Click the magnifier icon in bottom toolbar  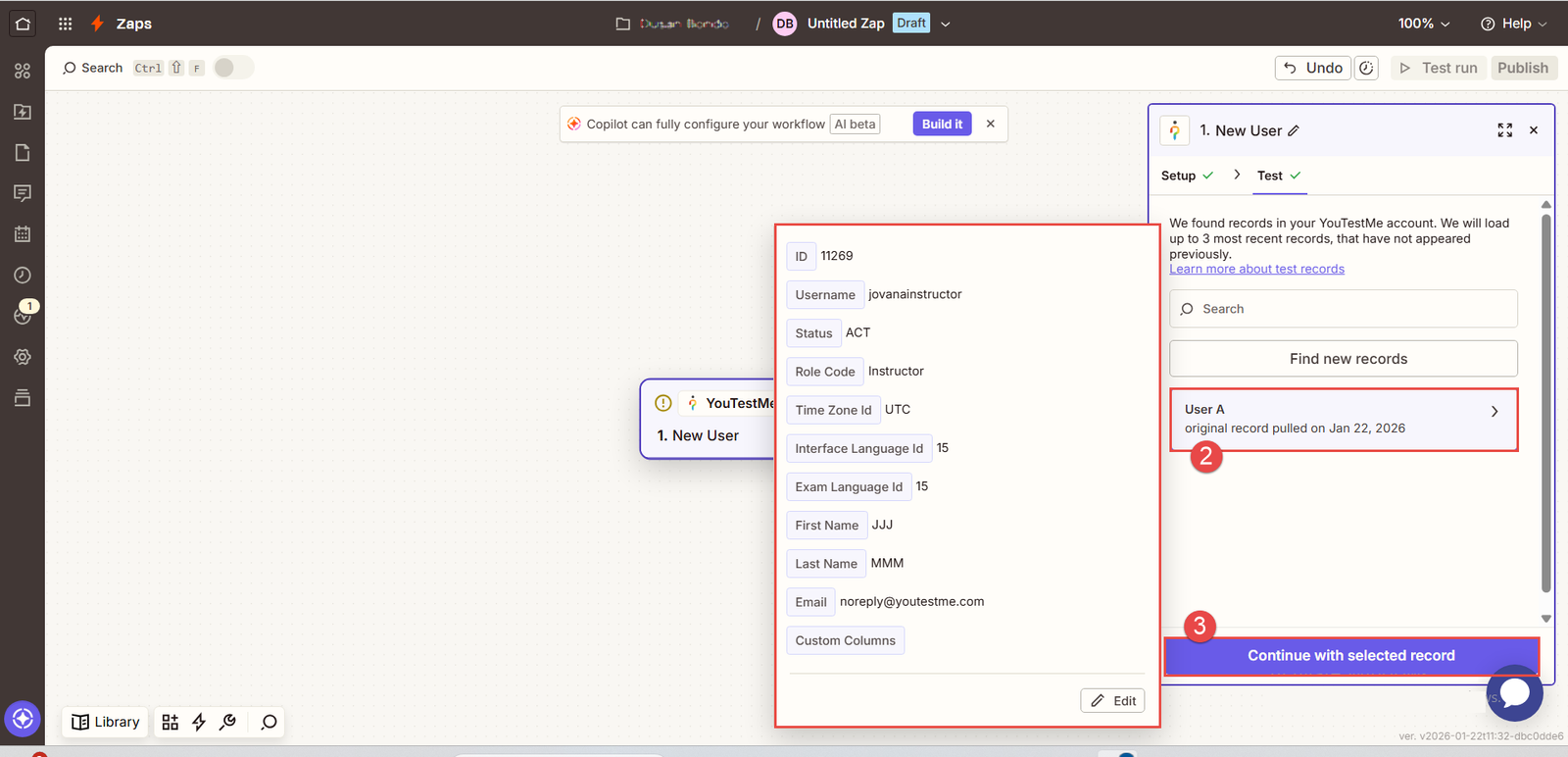point(269,723)
